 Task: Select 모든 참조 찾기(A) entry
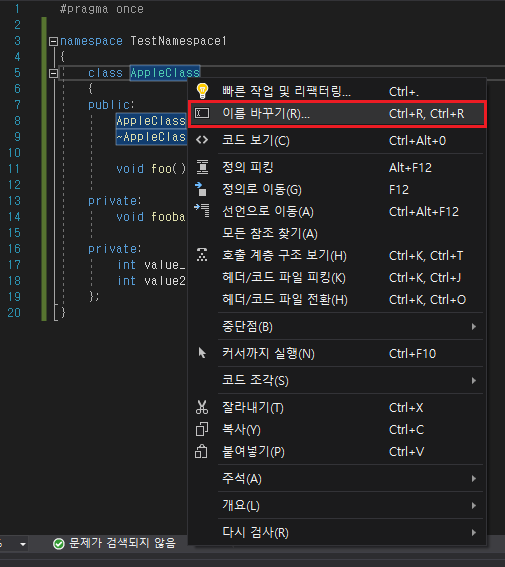(337, 234)
